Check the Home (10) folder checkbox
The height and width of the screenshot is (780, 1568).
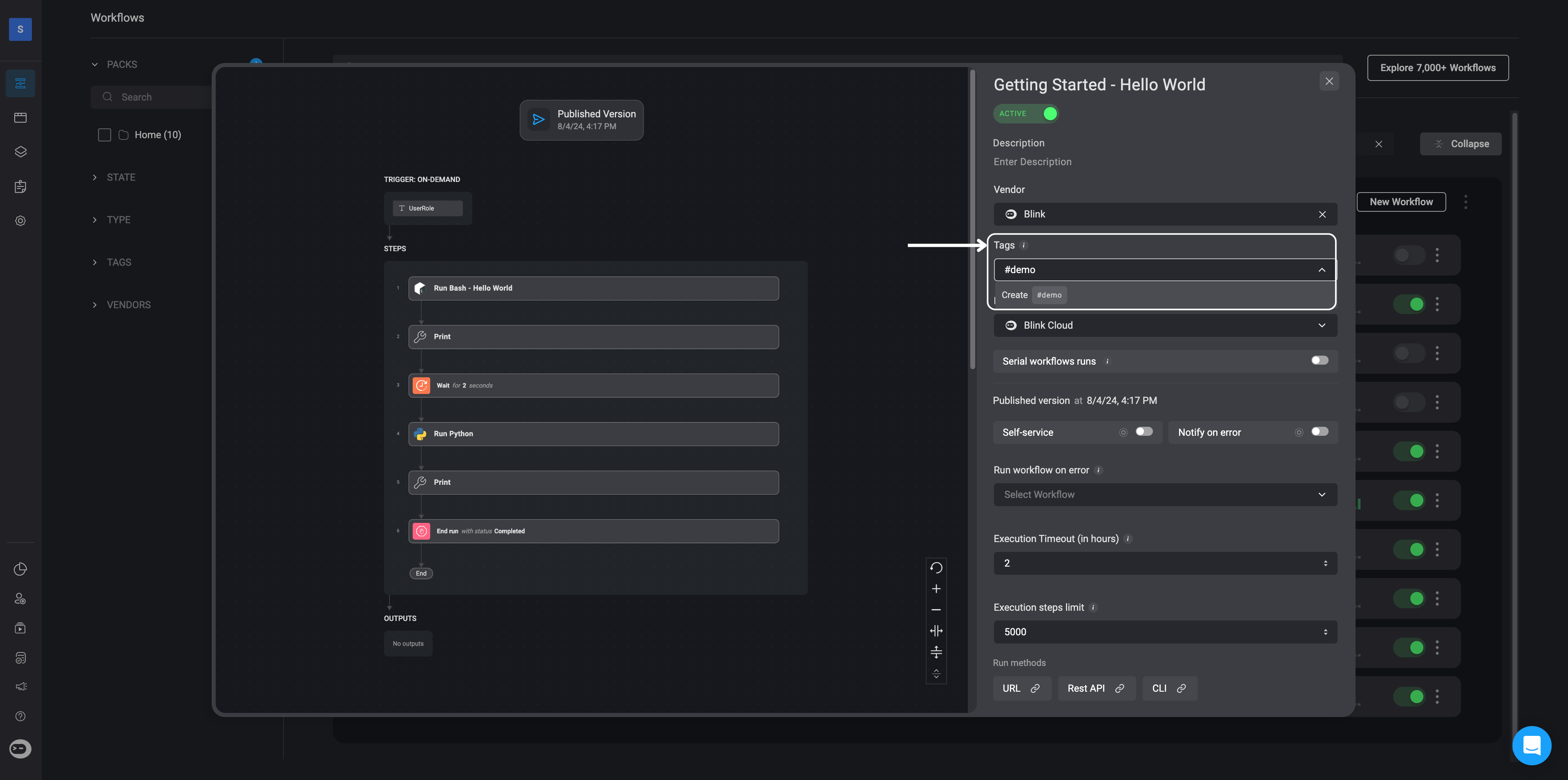(105, 134)
